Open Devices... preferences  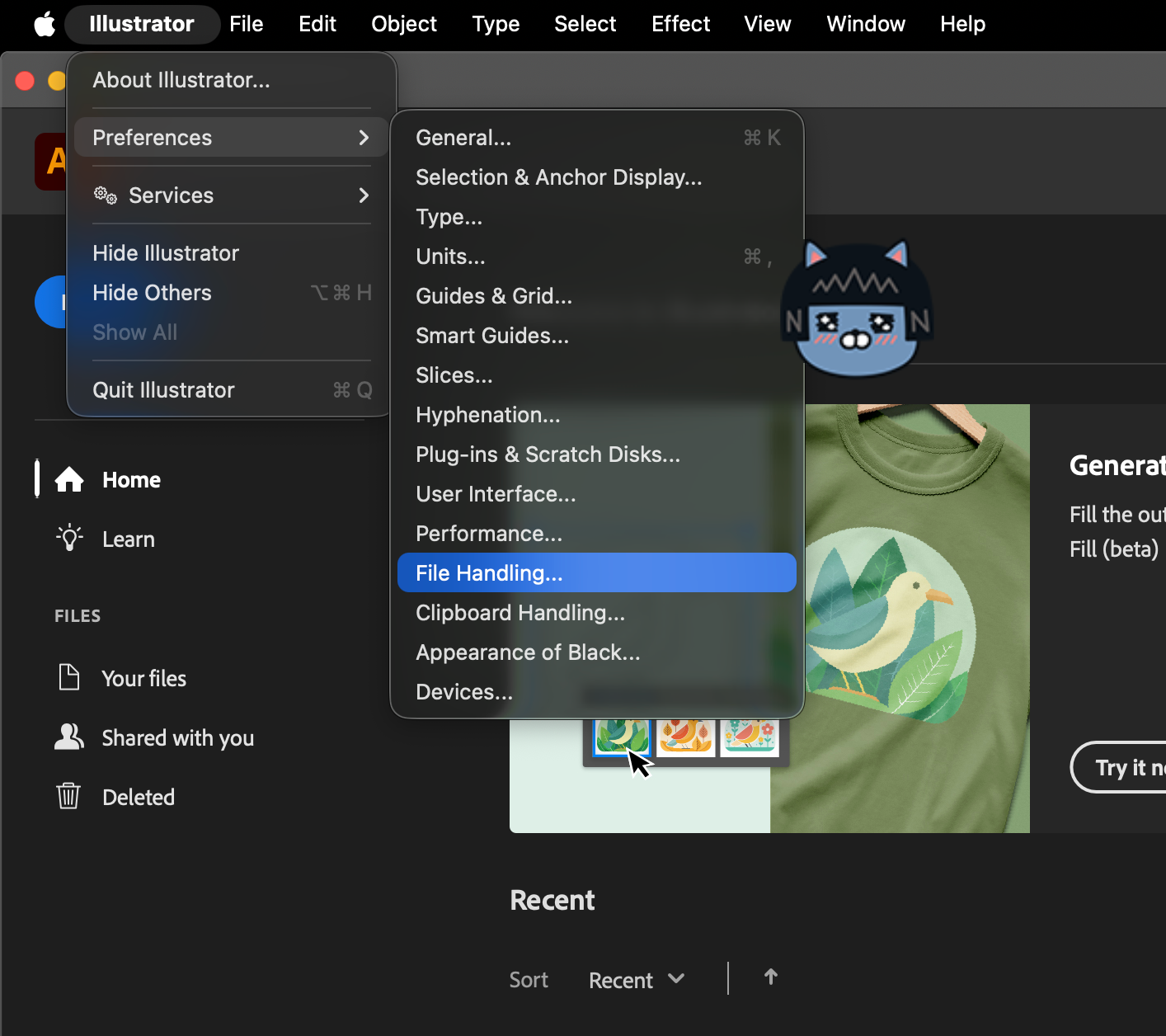(596, 692)
